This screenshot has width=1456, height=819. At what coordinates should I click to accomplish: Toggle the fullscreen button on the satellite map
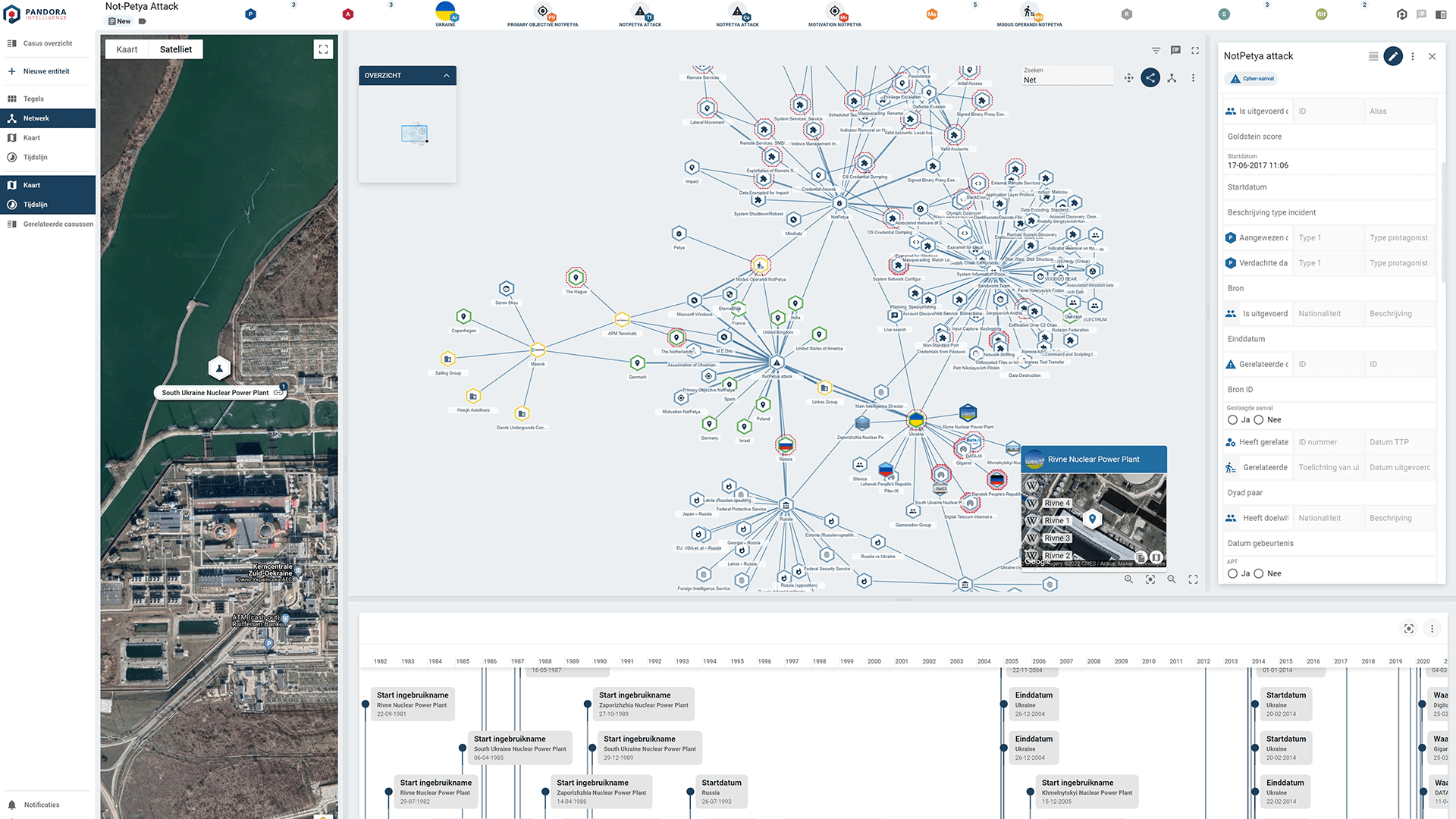323,49
